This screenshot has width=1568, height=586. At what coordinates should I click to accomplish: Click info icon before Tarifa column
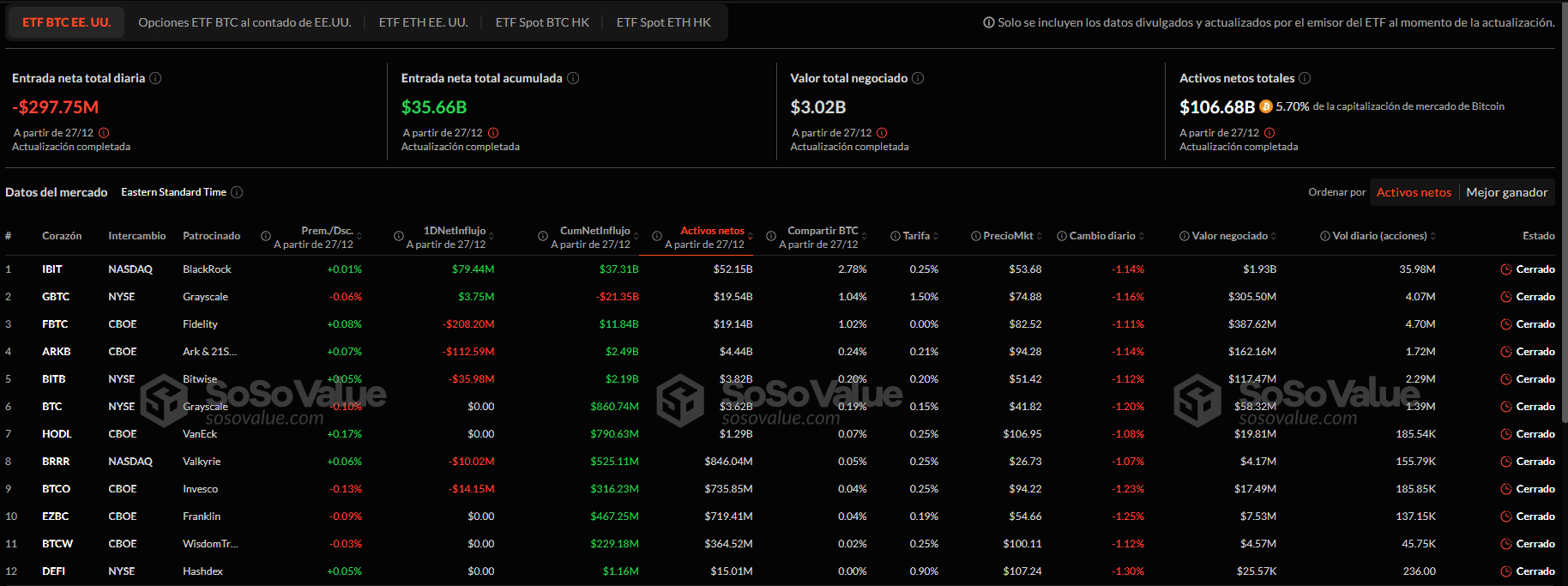pyautogui.click(x=896, y=236)
